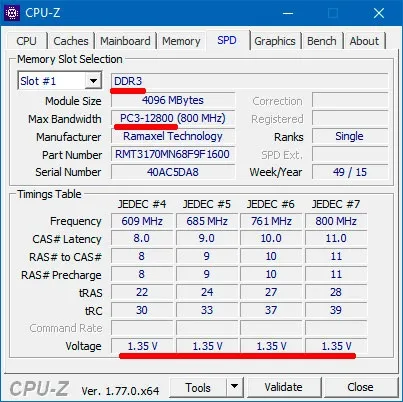The image size is (403, 402).
Task: Click the PC3-12800 (800 MHz) bandwidth value
Action: coord(173,118)
